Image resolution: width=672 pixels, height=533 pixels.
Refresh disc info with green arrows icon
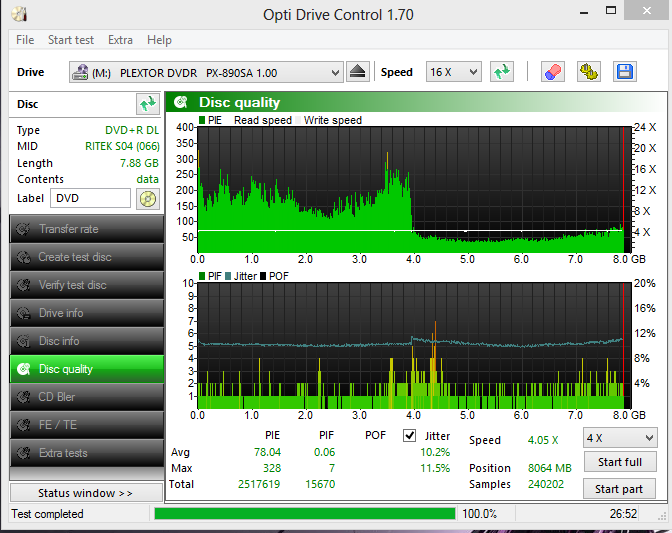(x=147, y=104)
